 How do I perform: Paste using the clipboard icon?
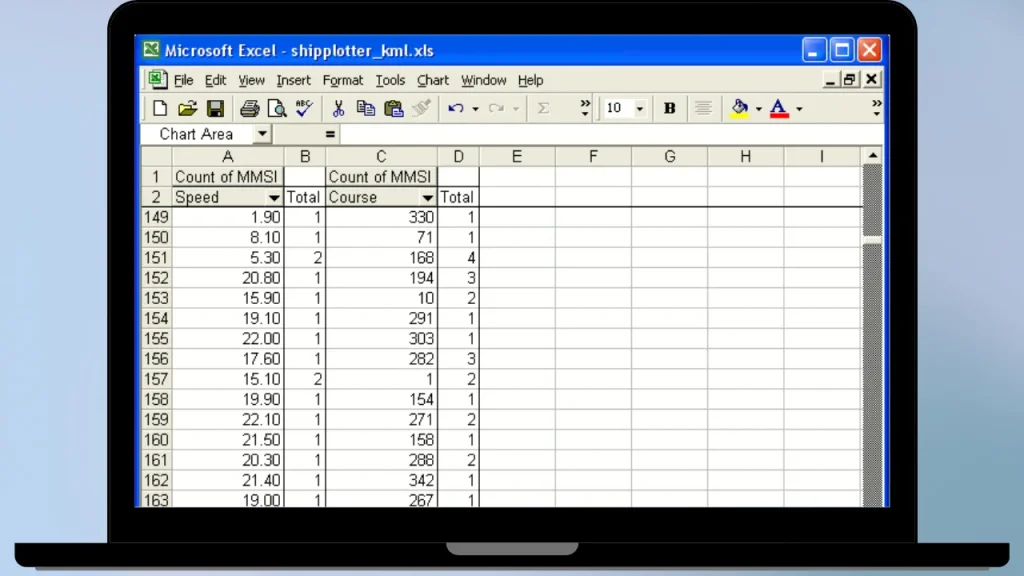coord(394,108)
